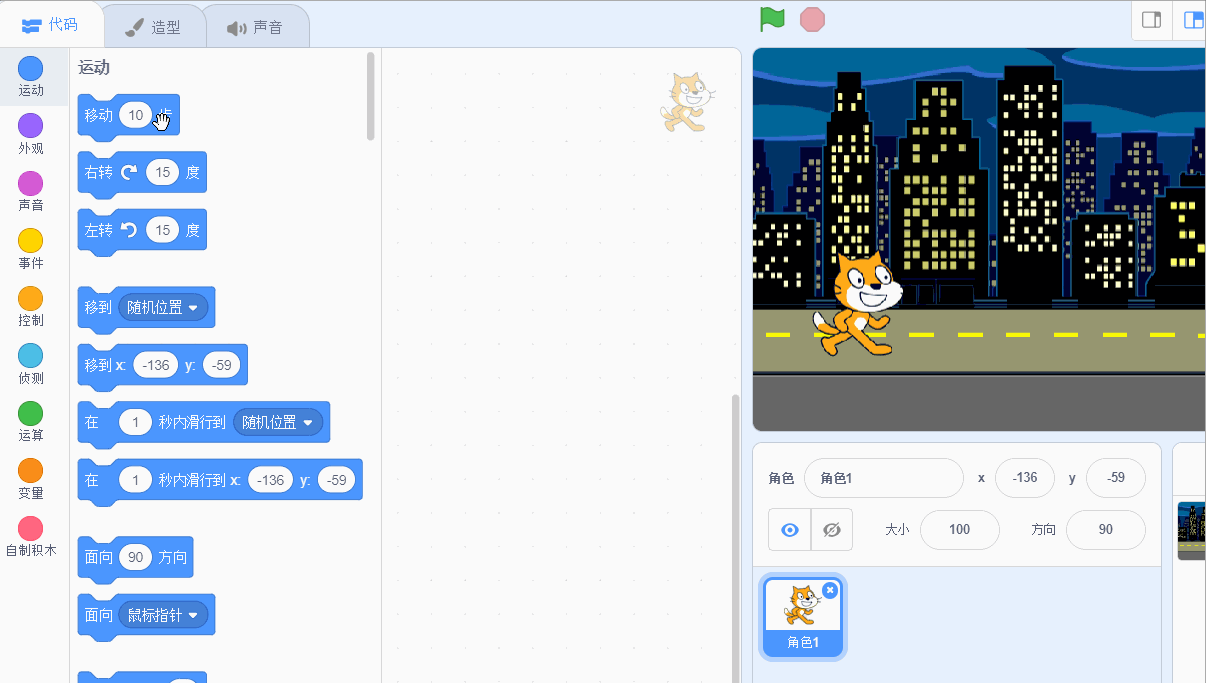
Task: Edit seconds in 滑行到 x y block
Action: pyautogui.click(x=135, y=480)
